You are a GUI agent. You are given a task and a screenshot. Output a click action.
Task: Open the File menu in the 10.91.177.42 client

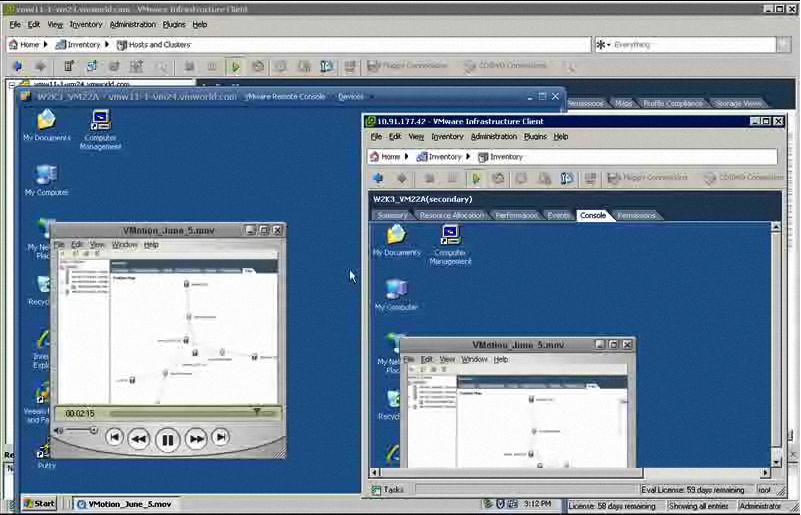376,136
